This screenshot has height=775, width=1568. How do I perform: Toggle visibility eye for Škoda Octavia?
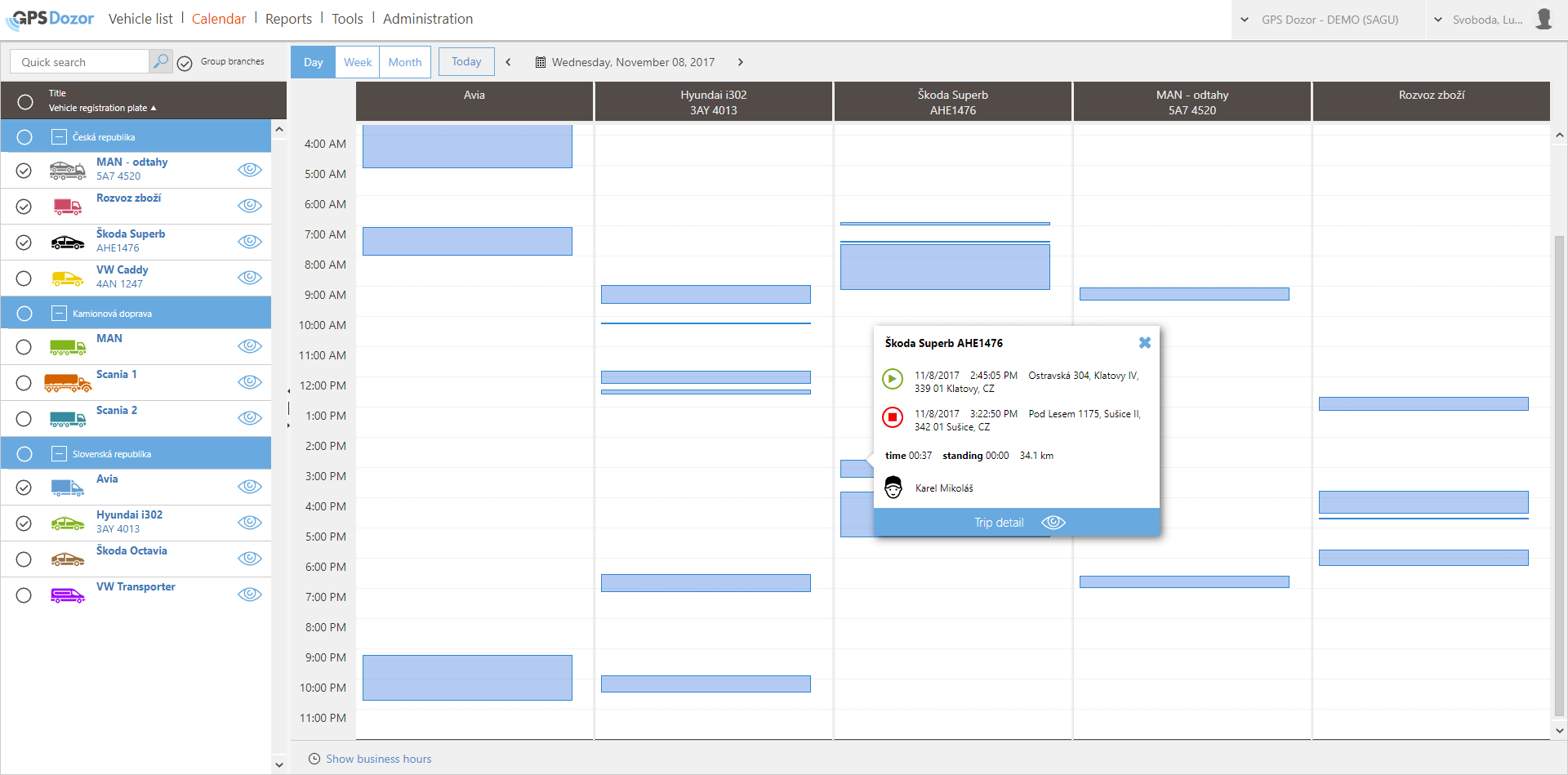(249, 559)
